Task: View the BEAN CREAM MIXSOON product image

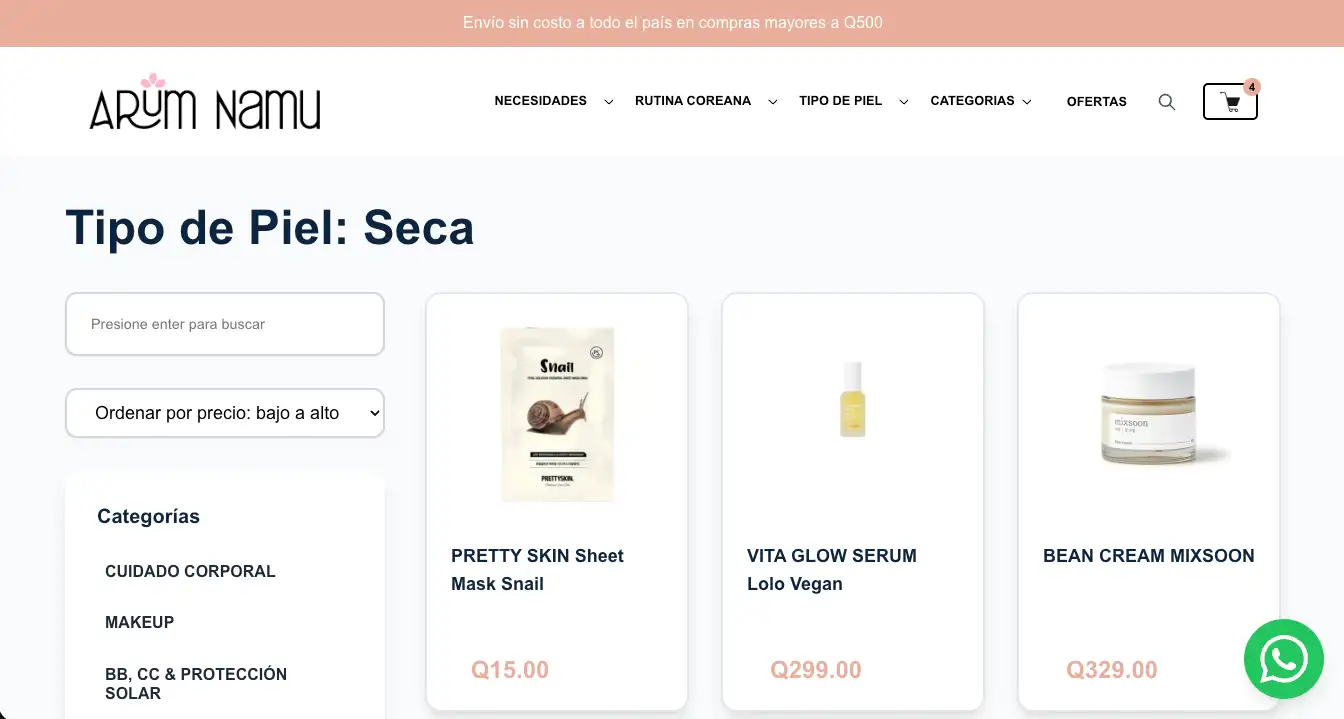Action: click(x=1148, y=414)
